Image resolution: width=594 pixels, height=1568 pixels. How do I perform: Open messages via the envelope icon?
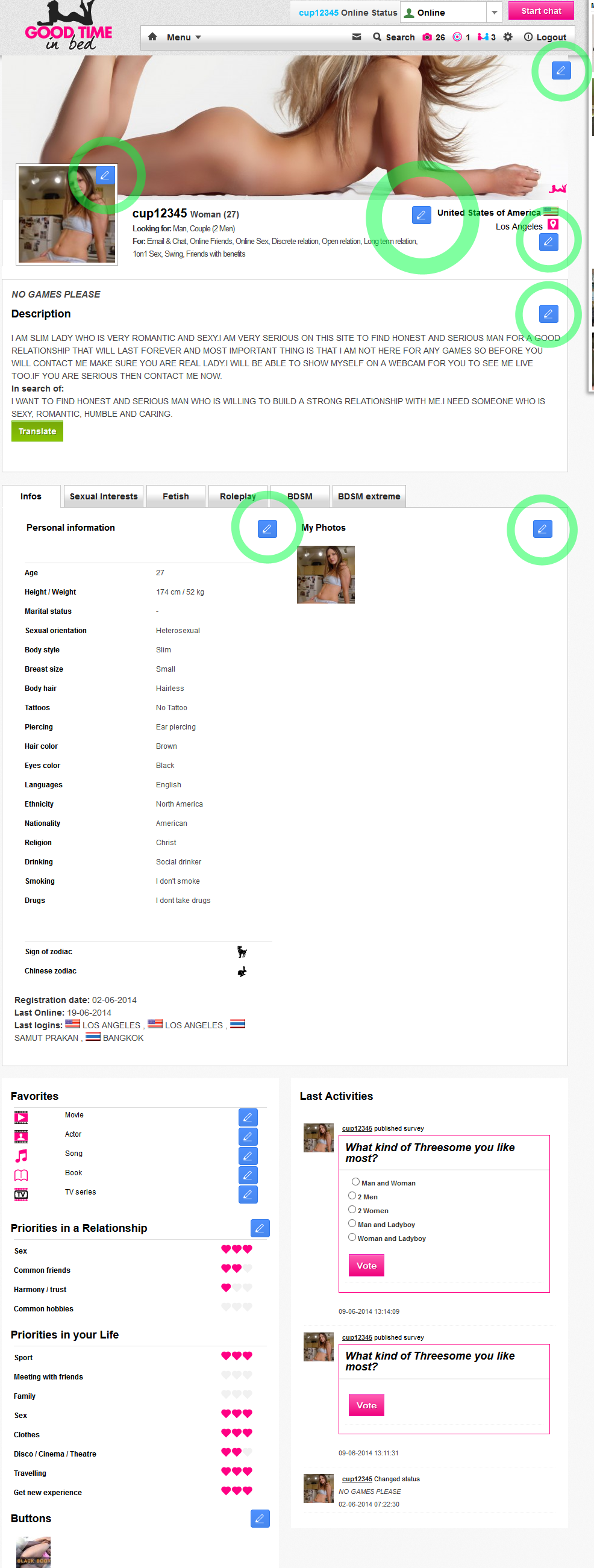pos(357,37)
